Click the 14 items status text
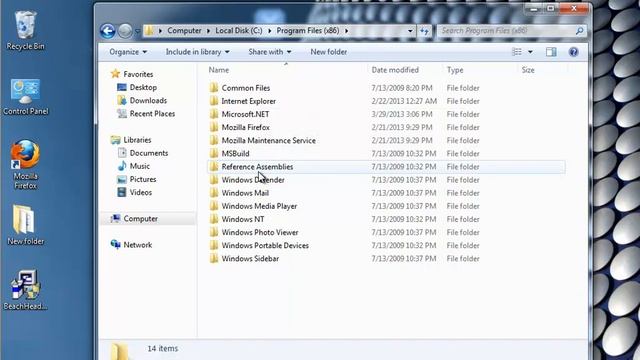640x360 pixels. point(162,348)
